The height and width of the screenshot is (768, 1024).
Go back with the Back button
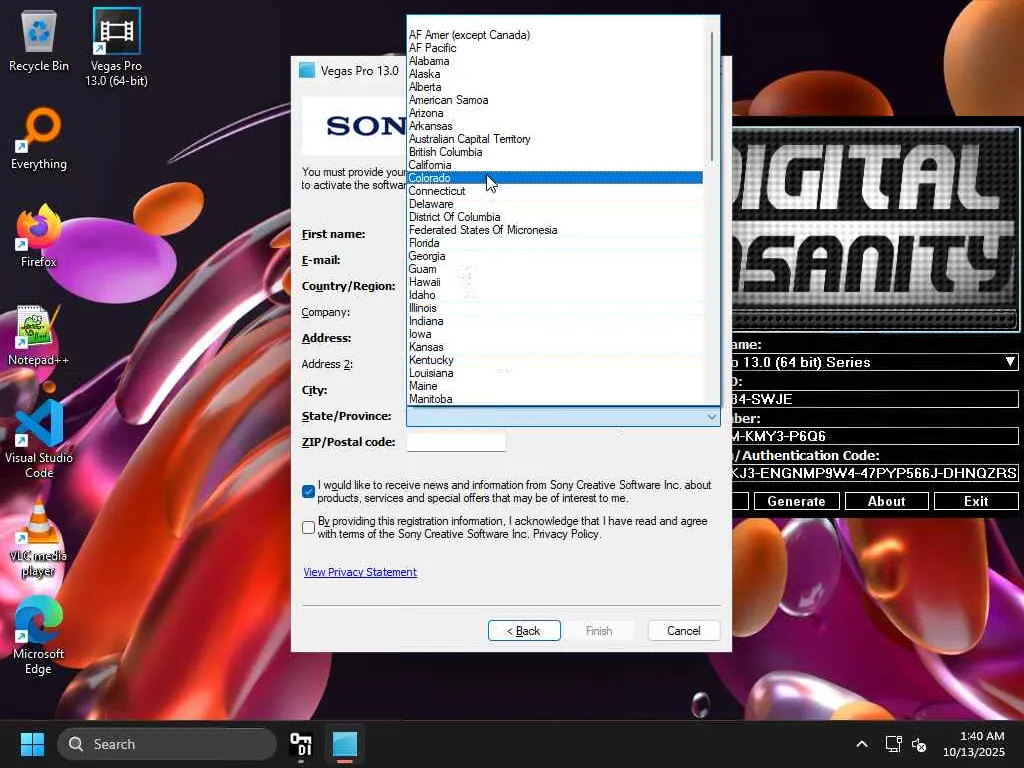[524, 631]
